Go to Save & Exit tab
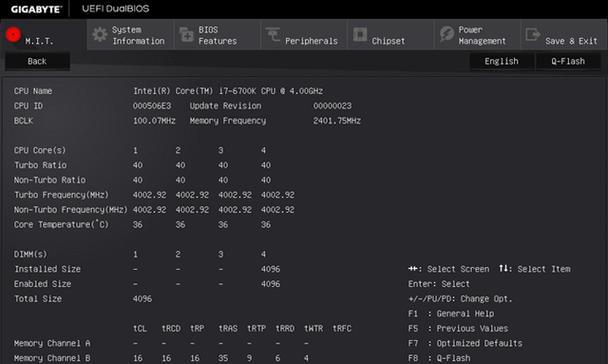This screenshot has height=364, width=608. [x=565, y=35]
